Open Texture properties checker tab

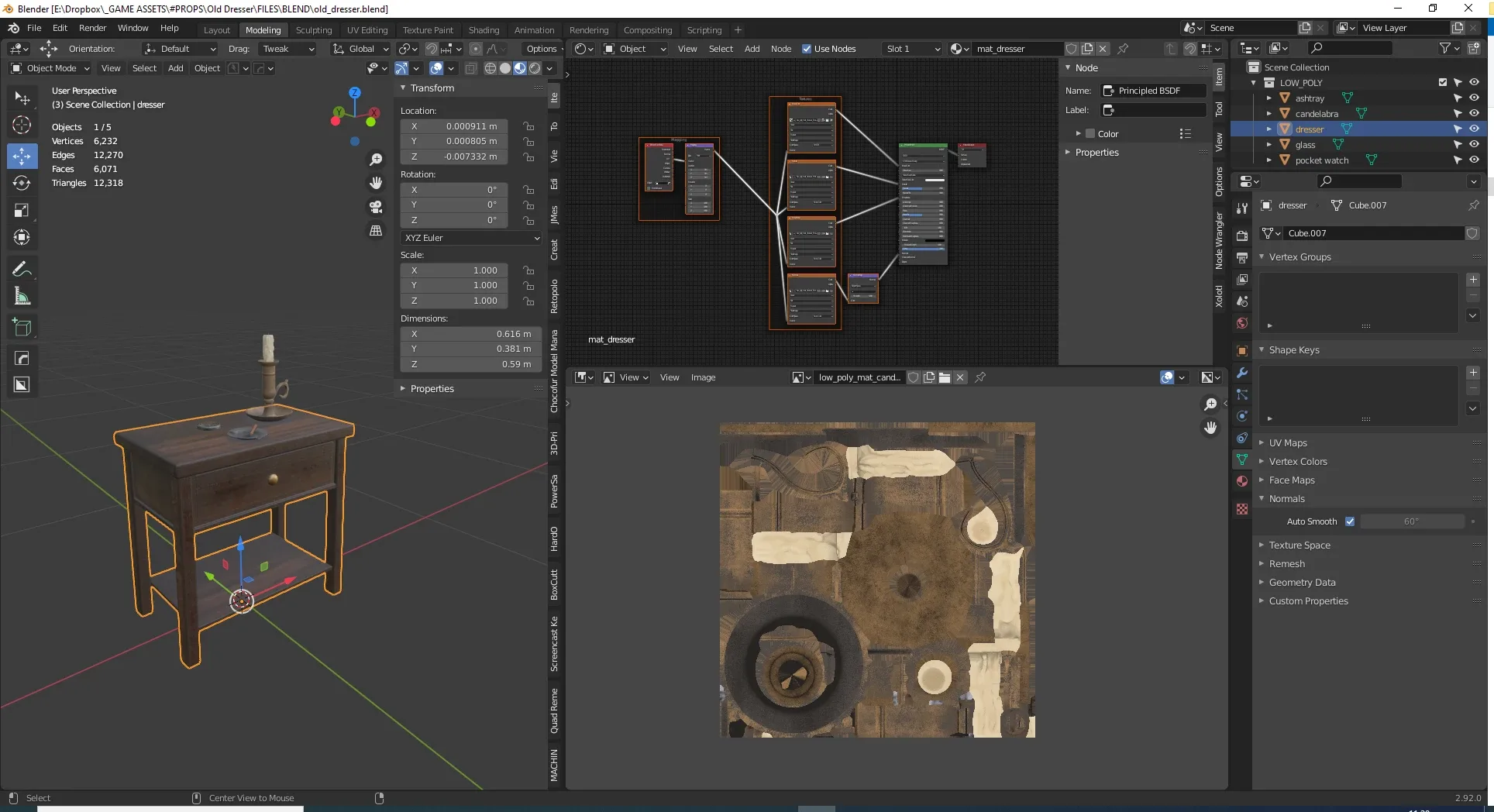point(1242,509)
